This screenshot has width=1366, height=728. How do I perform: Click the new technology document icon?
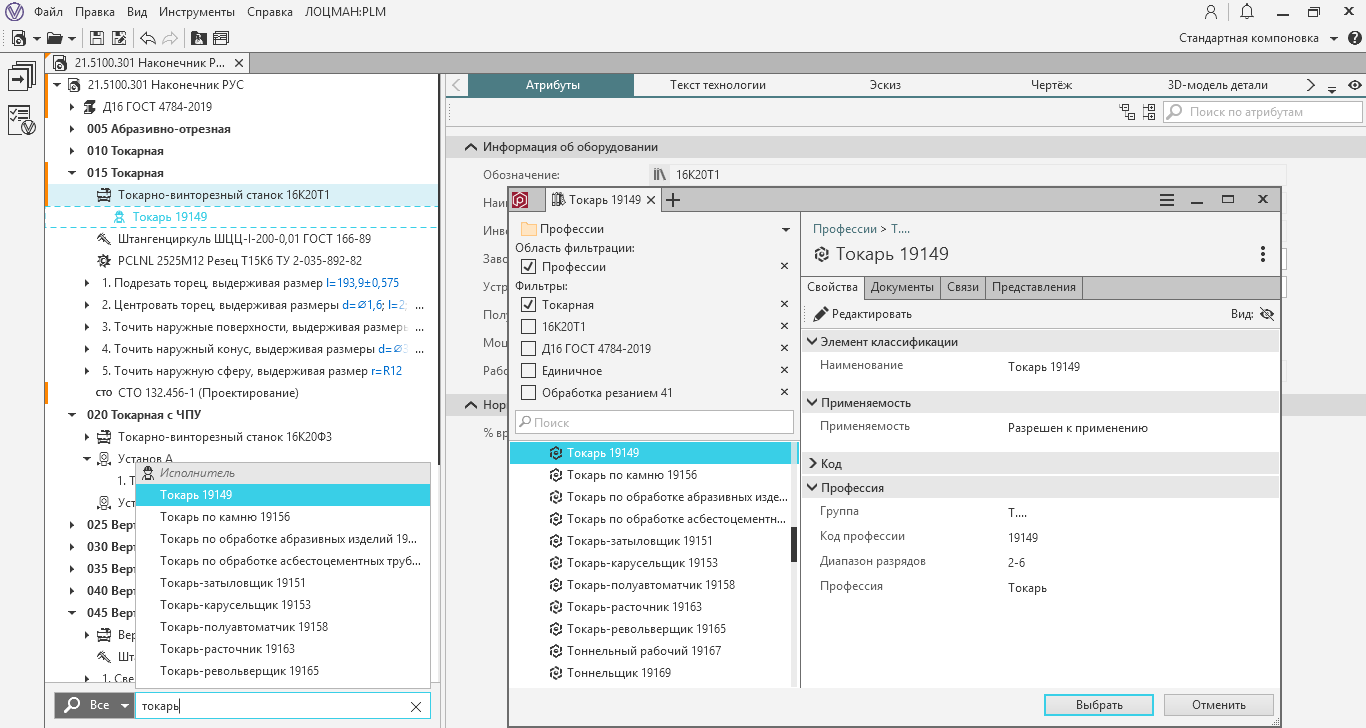point(18,38)
